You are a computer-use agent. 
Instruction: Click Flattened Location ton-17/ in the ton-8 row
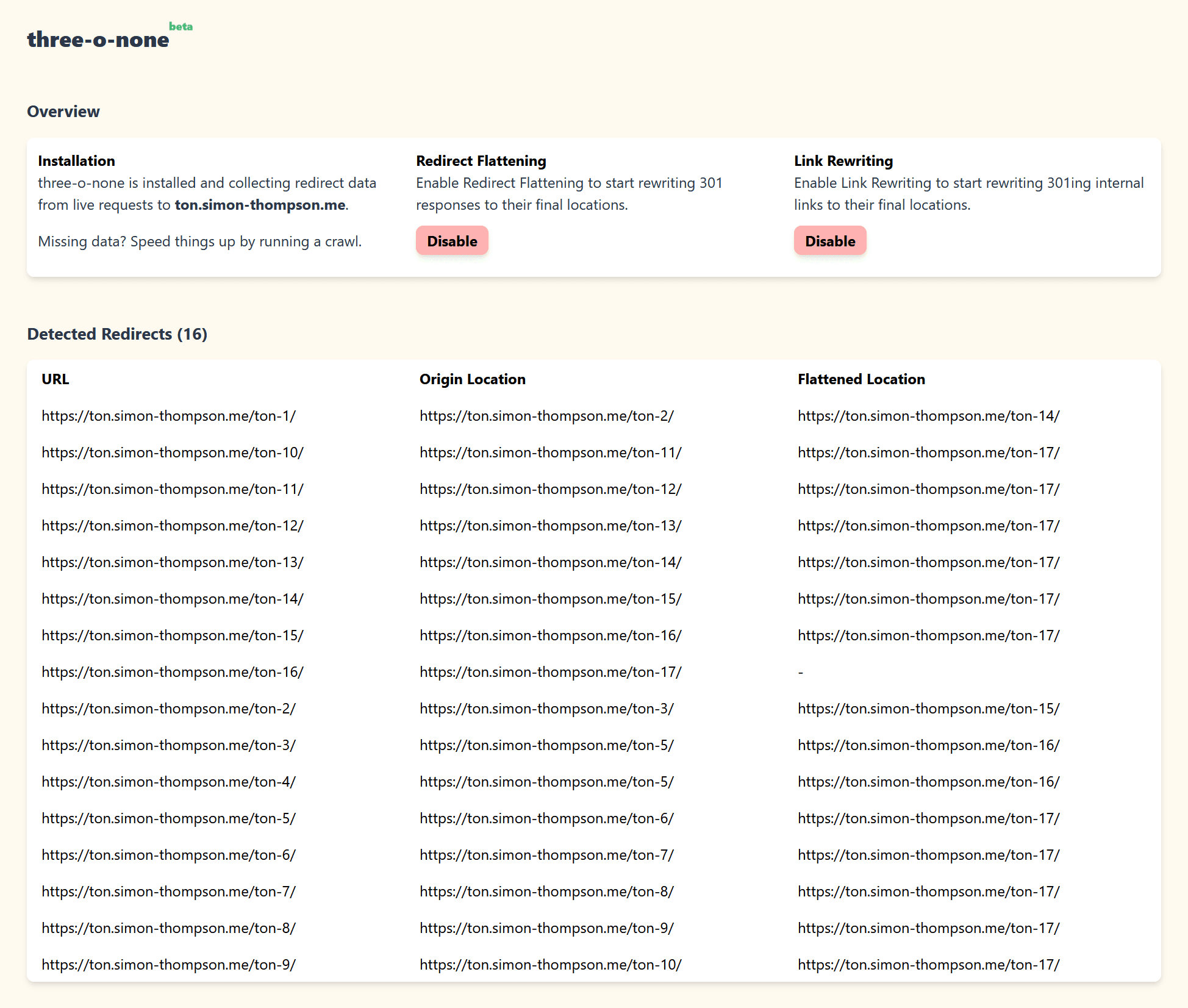click(x=929, y=928)
